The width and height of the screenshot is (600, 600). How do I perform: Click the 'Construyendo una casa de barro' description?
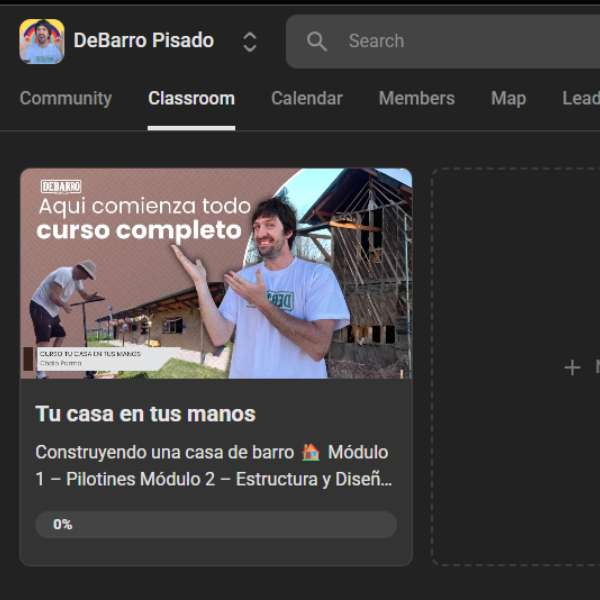pos(214,465)
